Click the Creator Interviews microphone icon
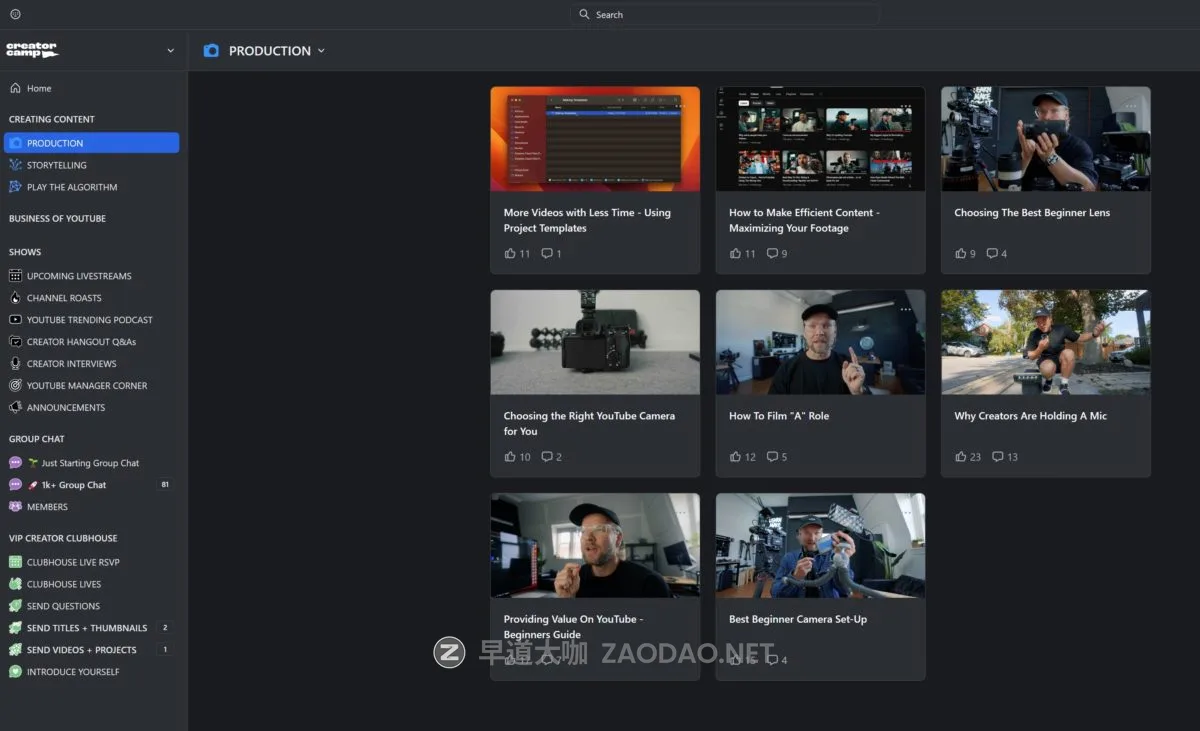 pyautogui.click(x=15, y=364)
